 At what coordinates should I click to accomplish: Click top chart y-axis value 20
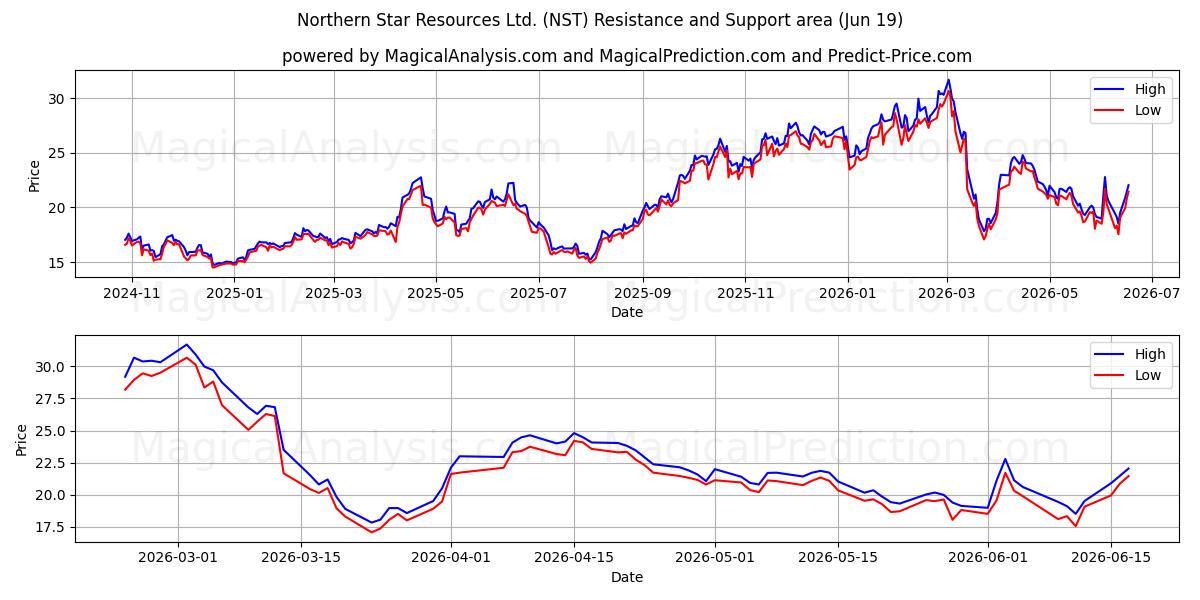coord(58,208)
